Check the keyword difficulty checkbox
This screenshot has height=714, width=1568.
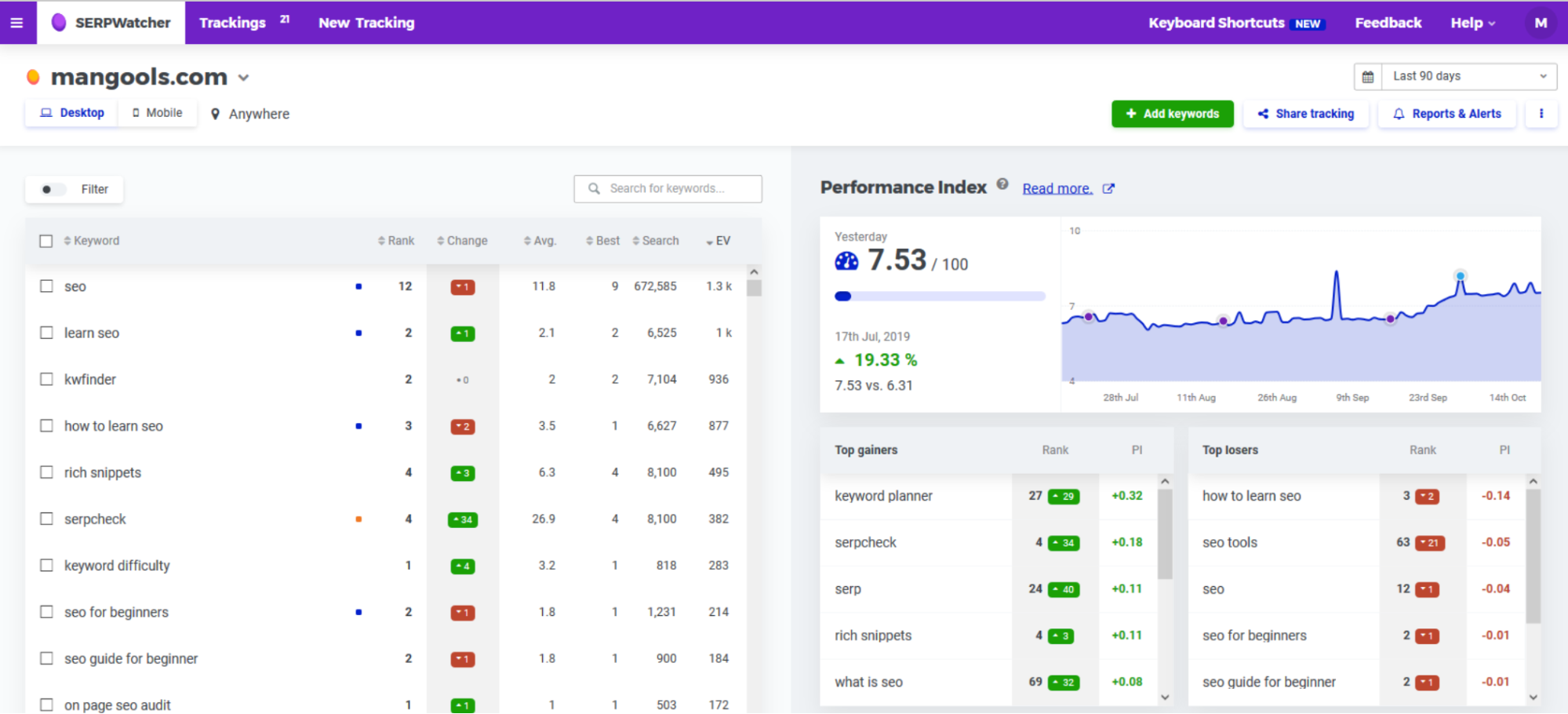(46, 566)
